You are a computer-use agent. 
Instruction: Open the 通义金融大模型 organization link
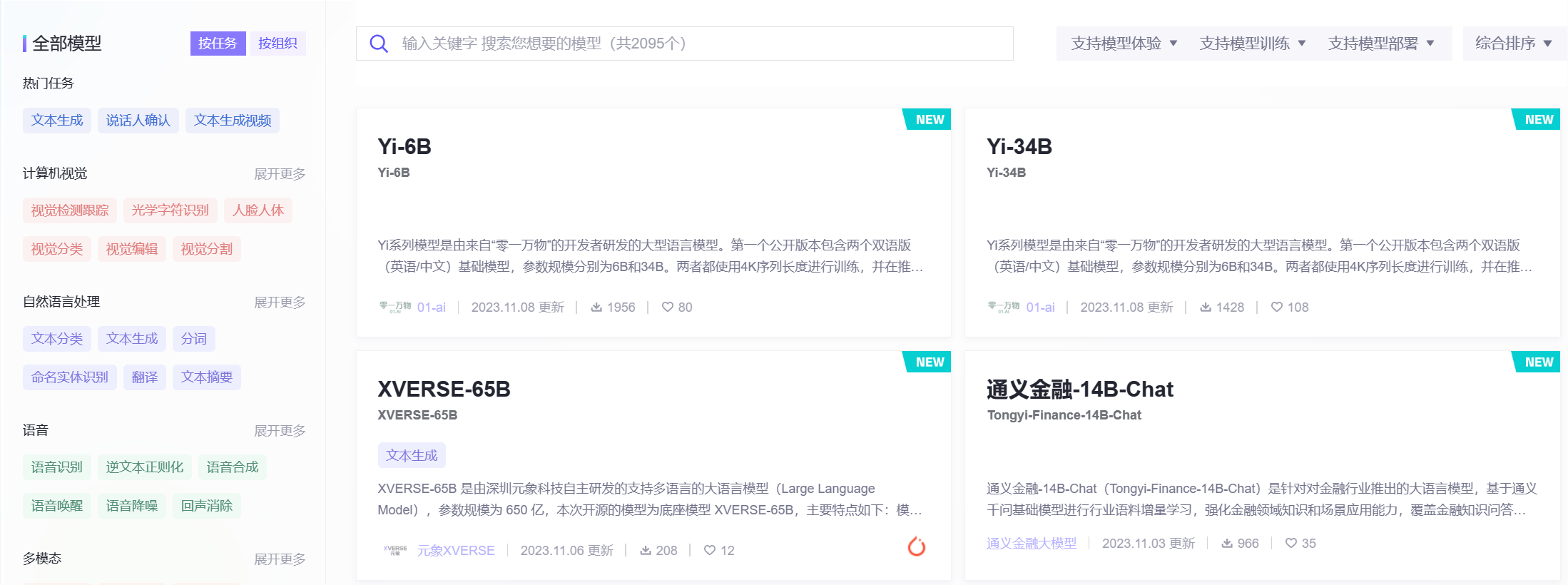[x=1031, y=543]
